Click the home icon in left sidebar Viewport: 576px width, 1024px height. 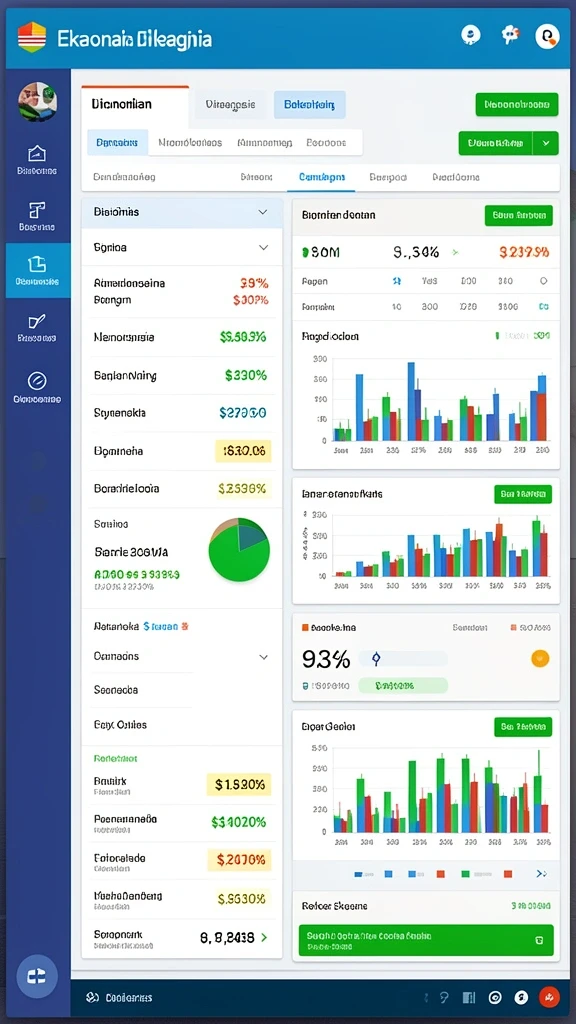[x=37, y=153]
